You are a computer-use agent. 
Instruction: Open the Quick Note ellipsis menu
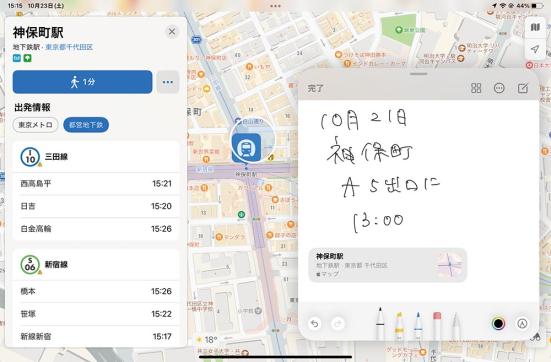pos(499,88)
